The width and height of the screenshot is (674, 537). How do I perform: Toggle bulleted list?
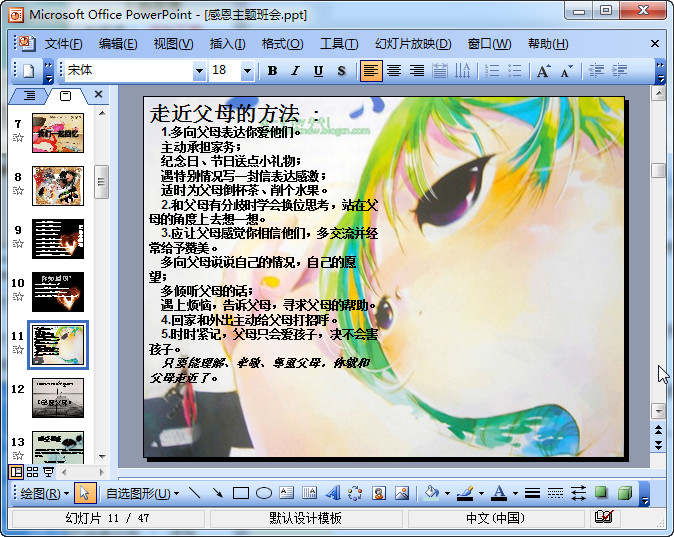(515, 71)
